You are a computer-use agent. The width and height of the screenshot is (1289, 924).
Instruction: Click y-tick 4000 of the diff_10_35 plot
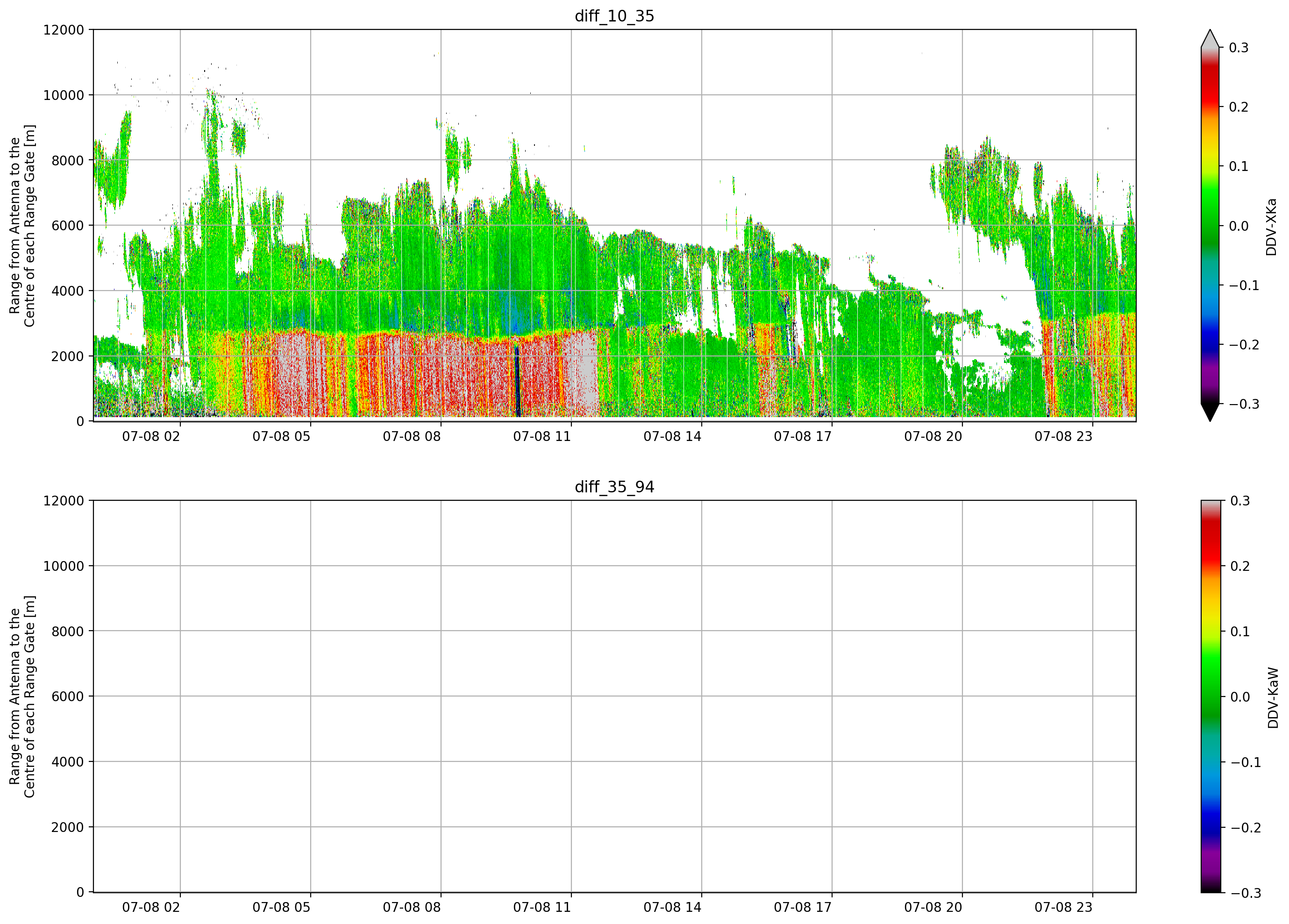(68, 291)
